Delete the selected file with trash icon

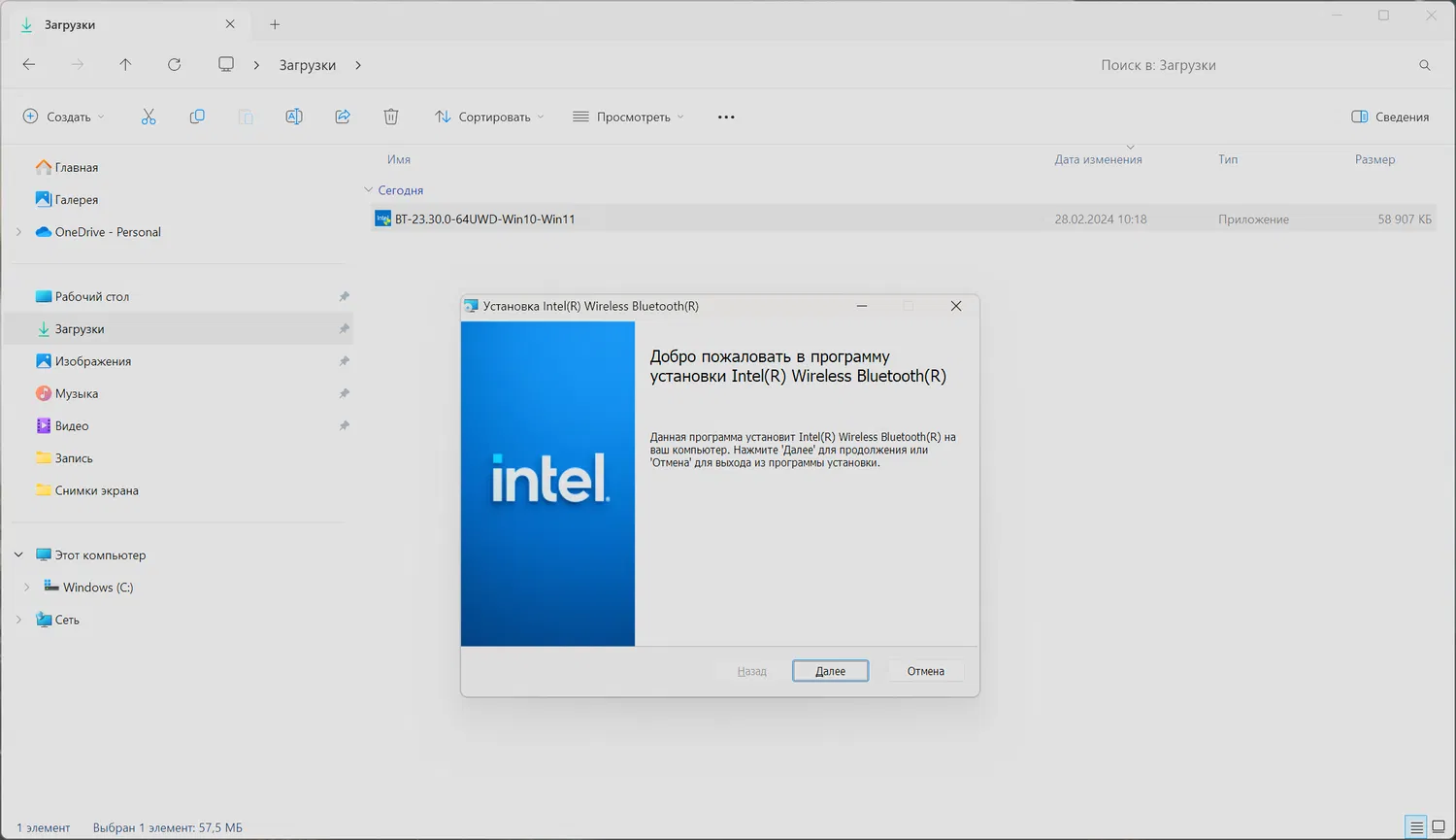[391, 117]
